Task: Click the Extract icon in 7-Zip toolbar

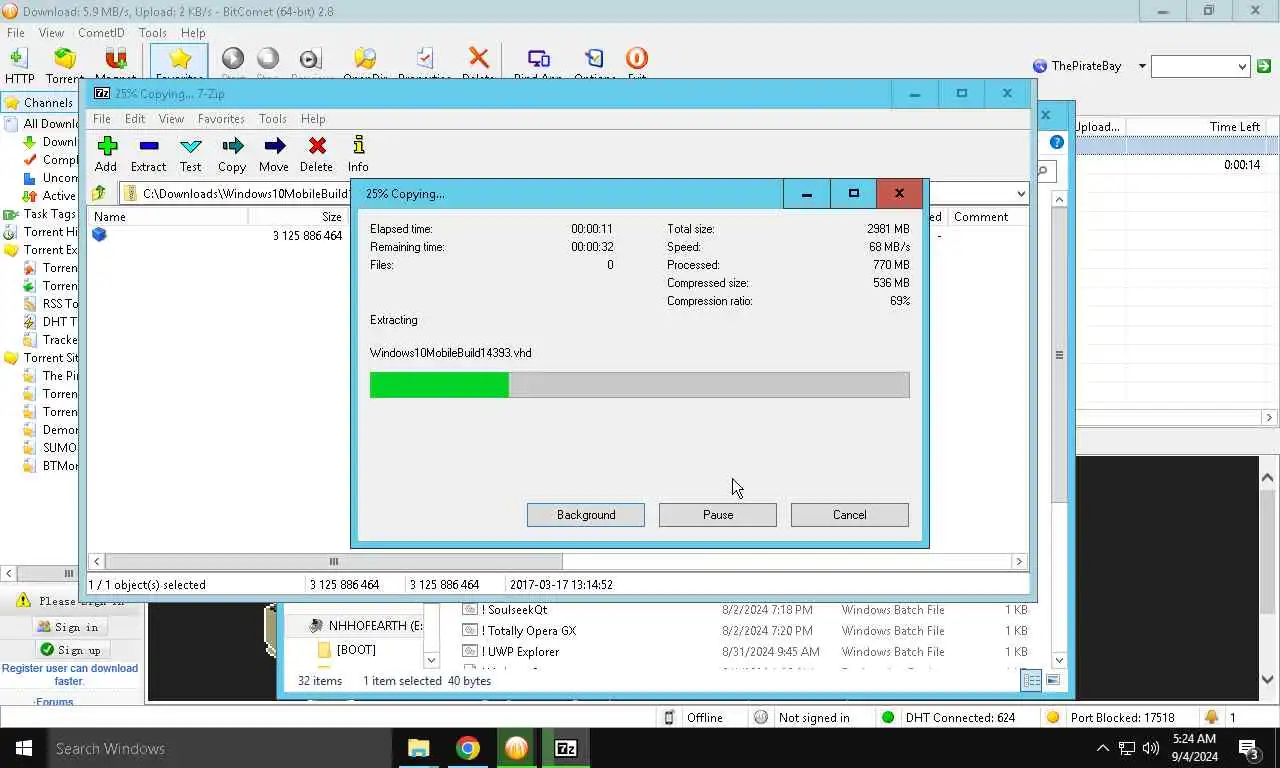Action: [148, 146]
